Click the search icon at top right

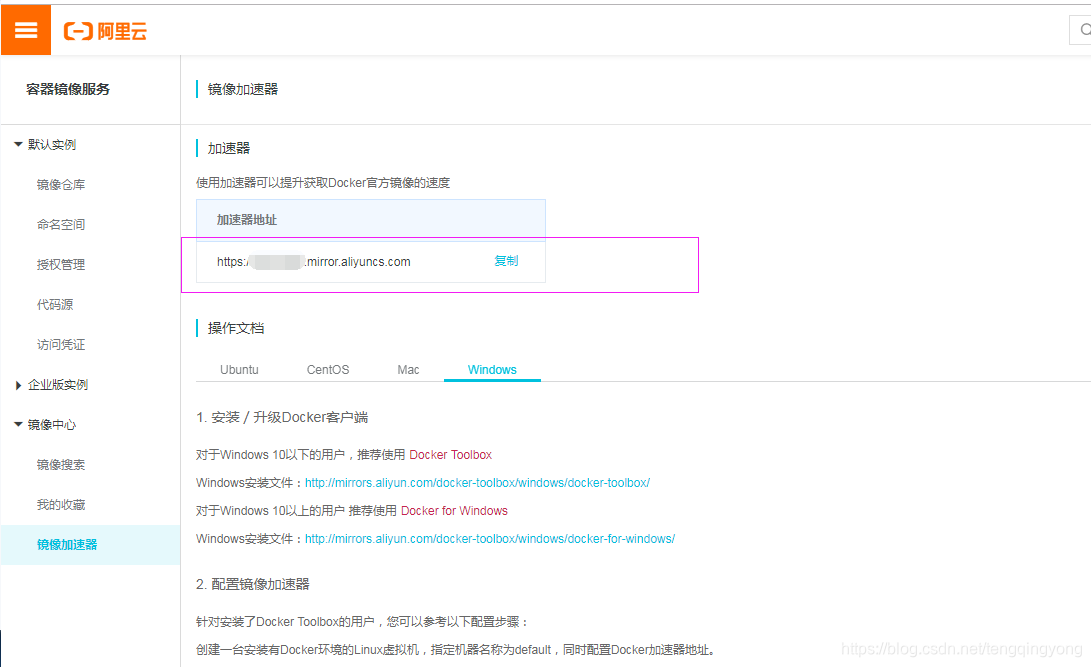[1084, 30]
